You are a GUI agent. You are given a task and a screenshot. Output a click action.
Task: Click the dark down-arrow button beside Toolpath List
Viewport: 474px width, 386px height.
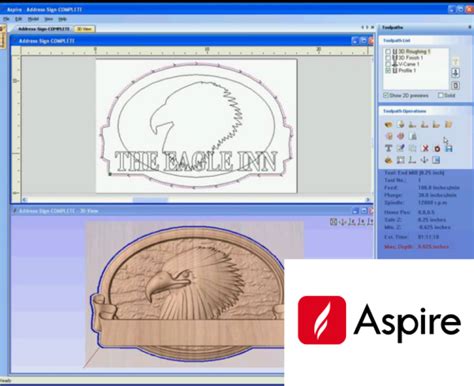(x=456, y=73)
